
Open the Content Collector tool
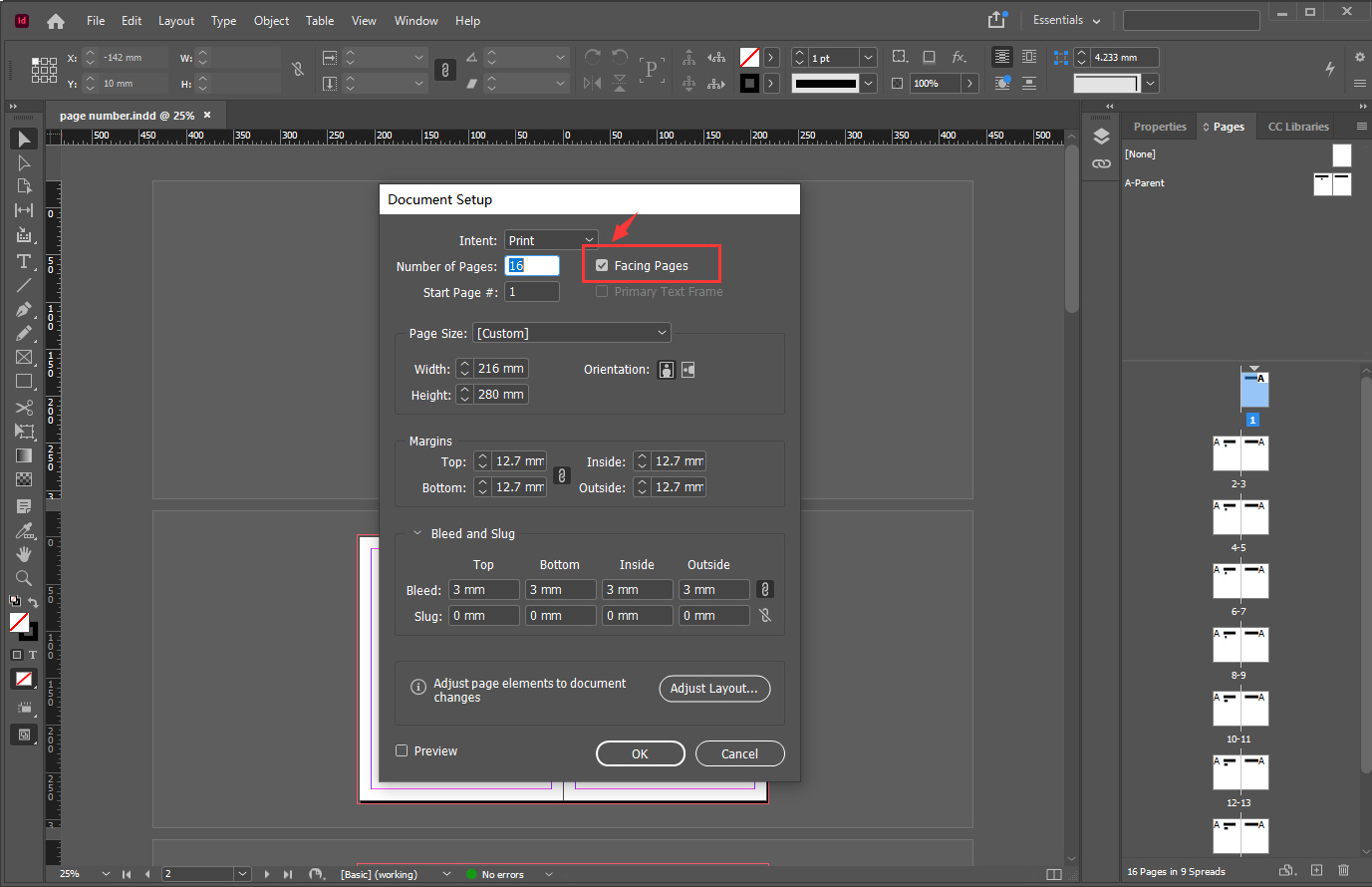click(24, 235)
